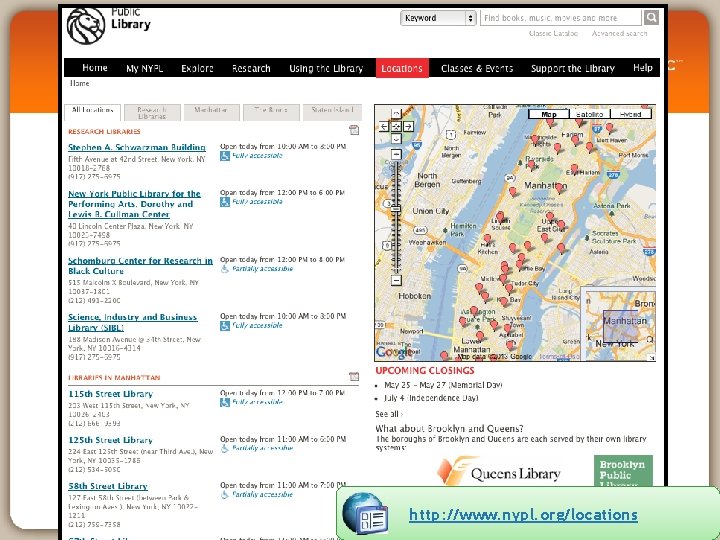Viewport: 720px width, 540px height.
Task: Click the Queens Library logo
Action: [x=499, y=472]
